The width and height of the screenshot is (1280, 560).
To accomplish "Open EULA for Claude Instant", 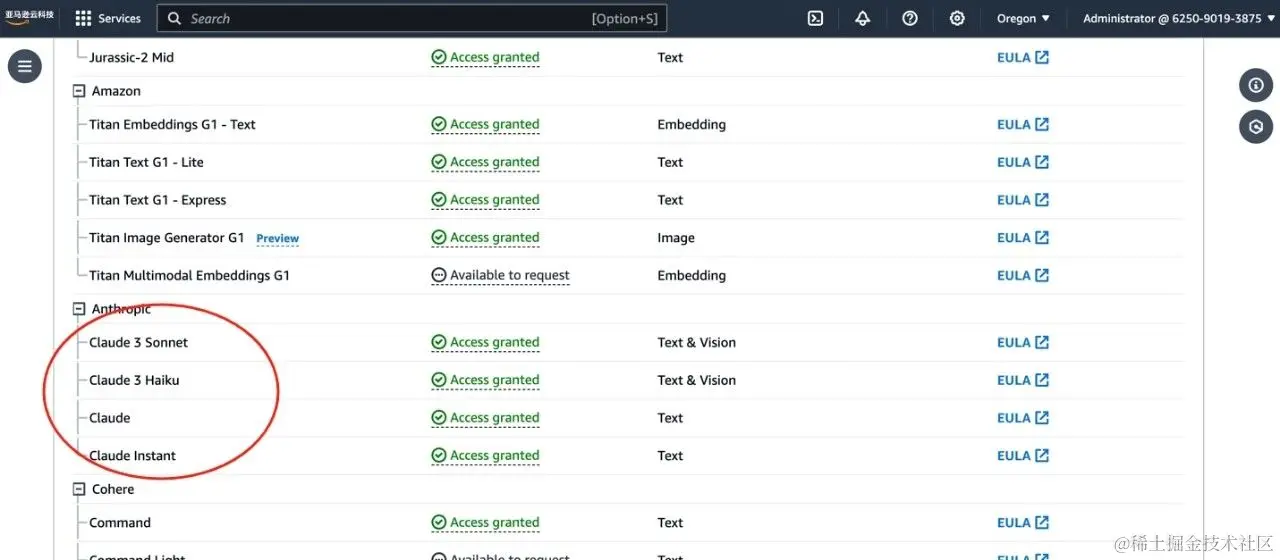I will click(x=1023, y=455).
